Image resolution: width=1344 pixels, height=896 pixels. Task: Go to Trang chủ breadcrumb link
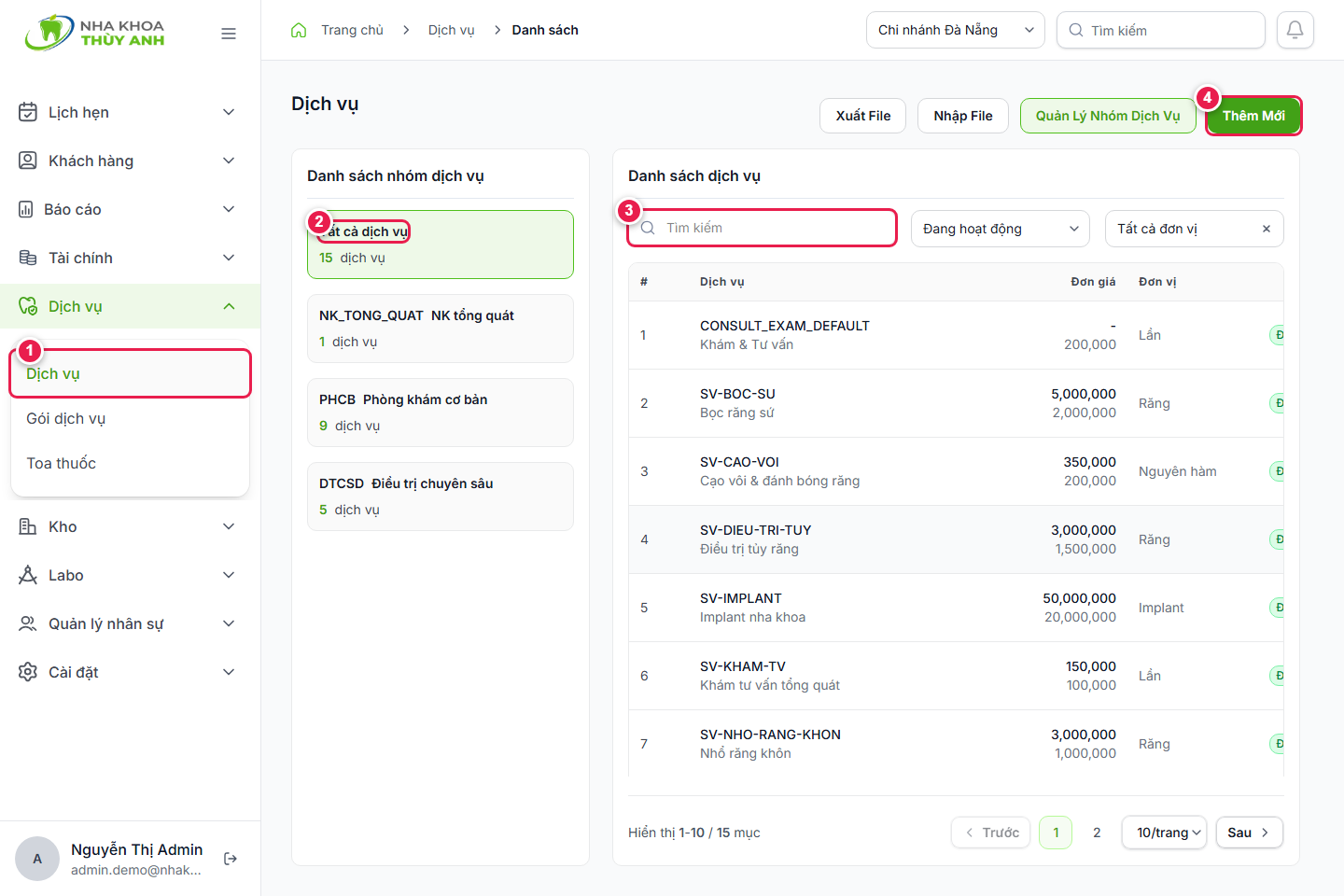[352, 30]
